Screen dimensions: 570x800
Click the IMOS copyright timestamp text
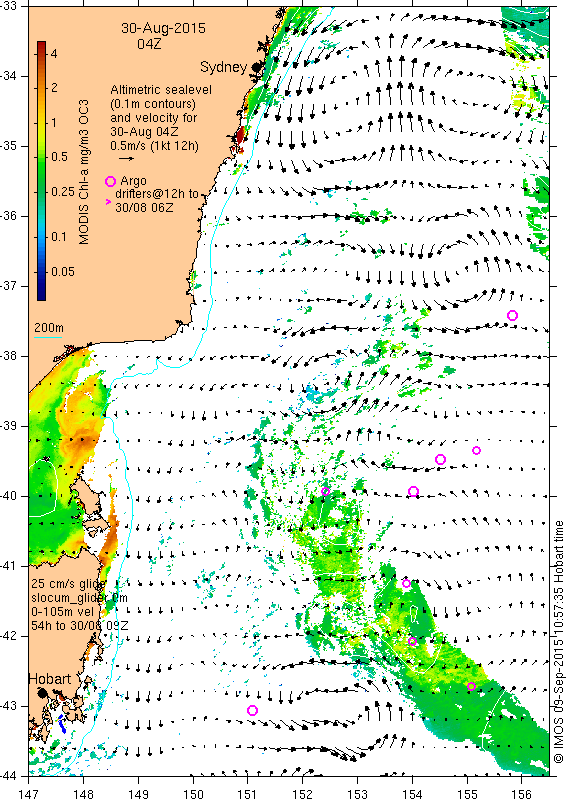(558, 642)
